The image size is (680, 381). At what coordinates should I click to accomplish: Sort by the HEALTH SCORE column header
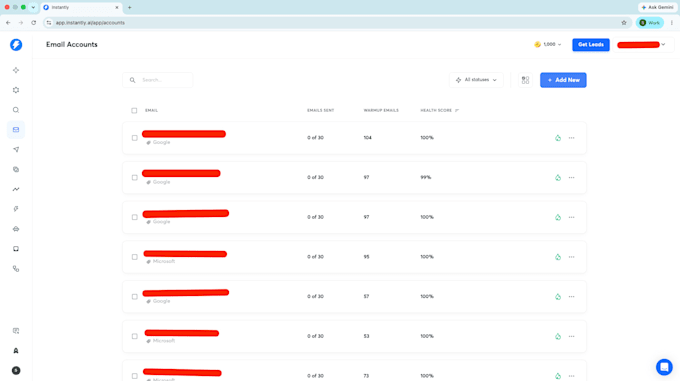[x=436, y=111]
